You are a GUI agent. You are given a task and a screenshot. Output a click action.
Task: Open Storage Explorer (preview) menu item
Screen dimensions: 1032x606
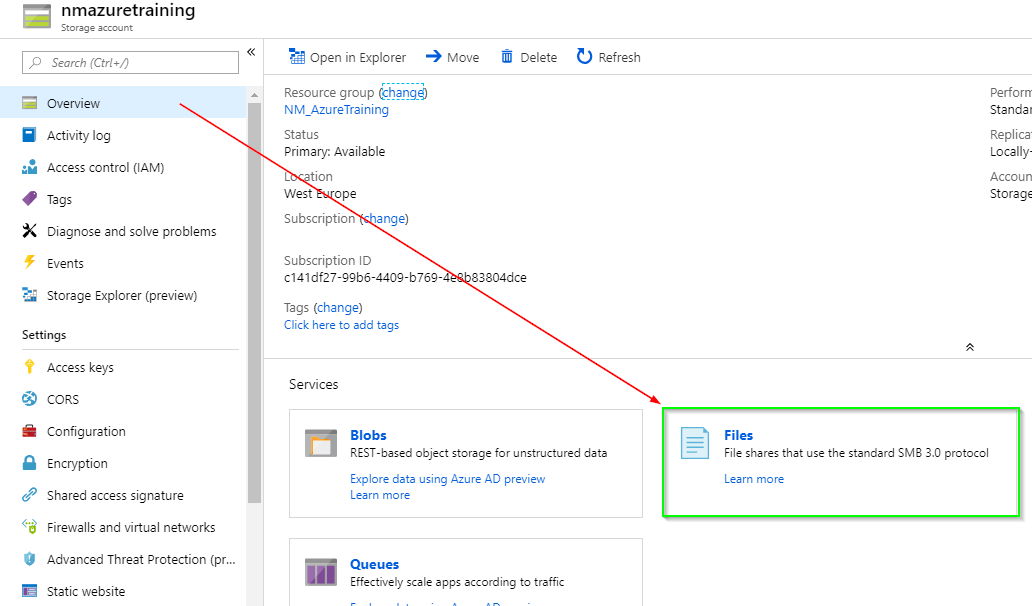(121, 295)
